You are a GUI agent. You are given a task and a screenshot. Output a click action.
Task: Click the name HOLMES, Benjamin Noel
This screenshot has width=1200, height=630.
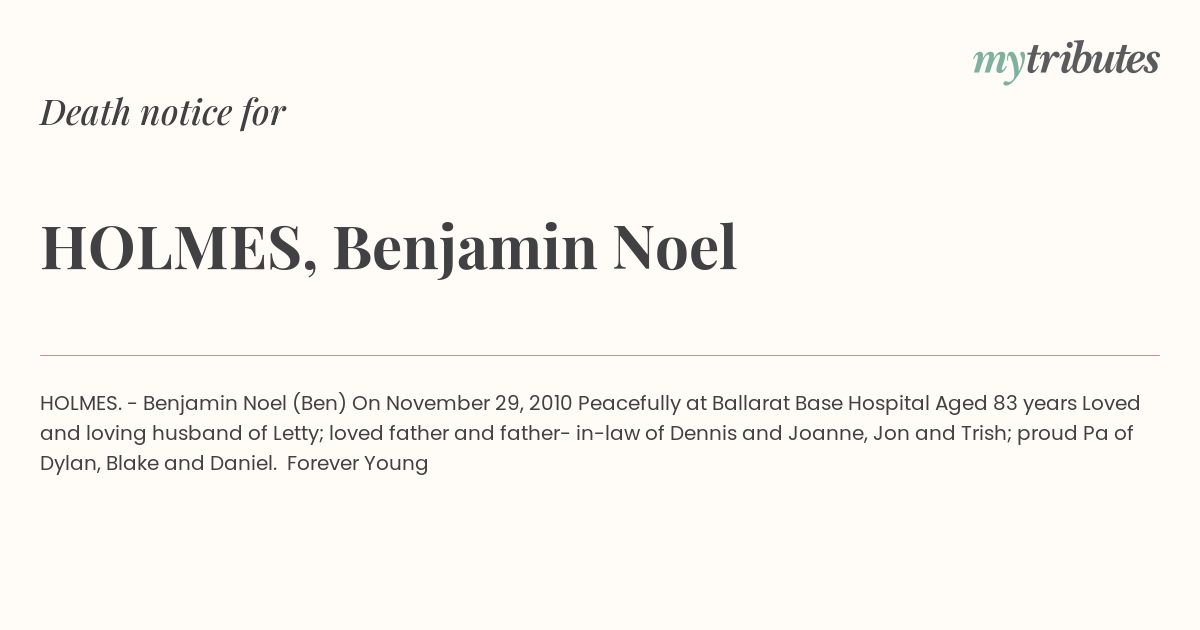coord(389,249)
